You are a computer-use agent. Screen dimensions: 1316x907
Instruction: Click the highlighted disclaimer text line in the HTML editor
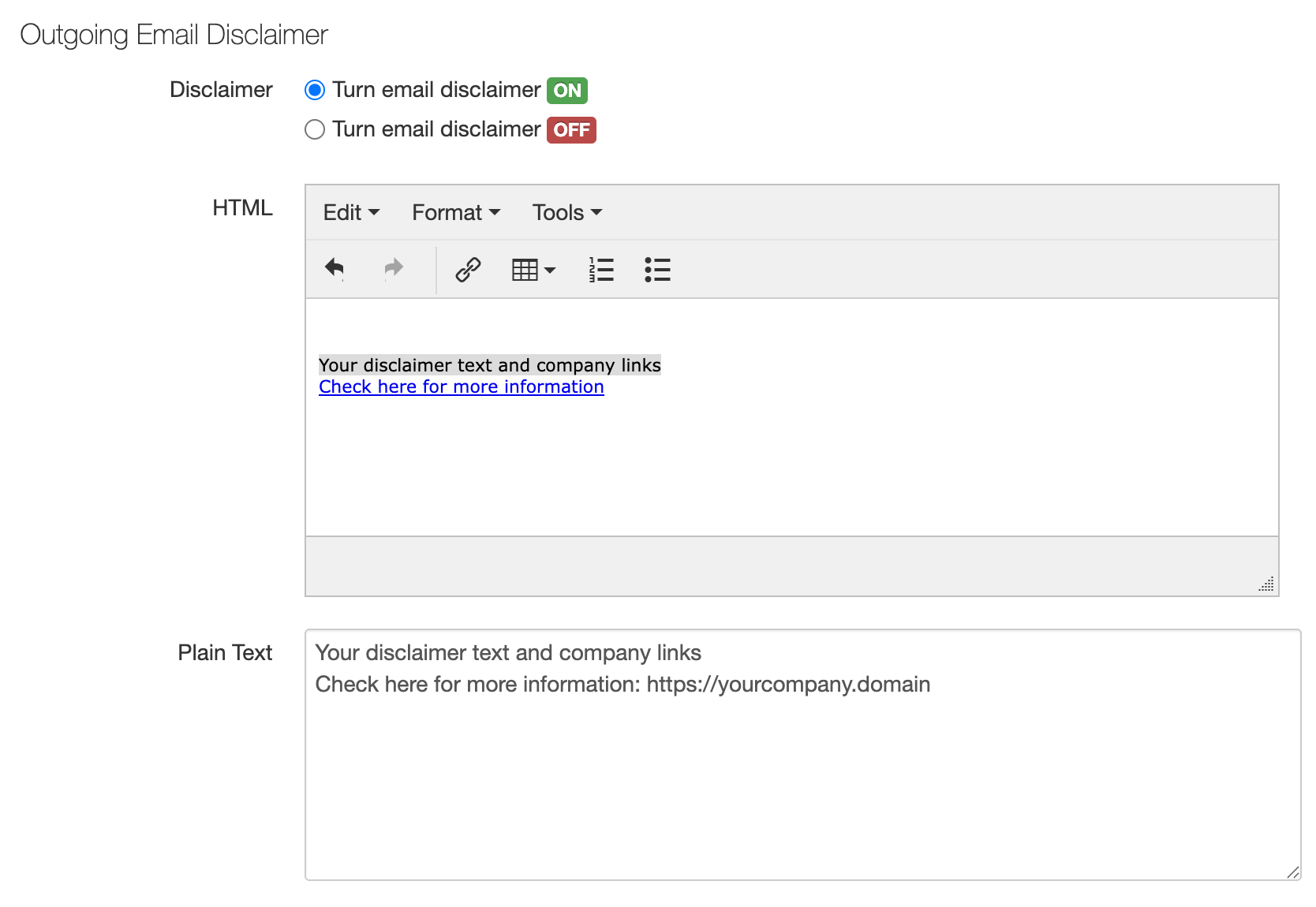coord(489,365)
